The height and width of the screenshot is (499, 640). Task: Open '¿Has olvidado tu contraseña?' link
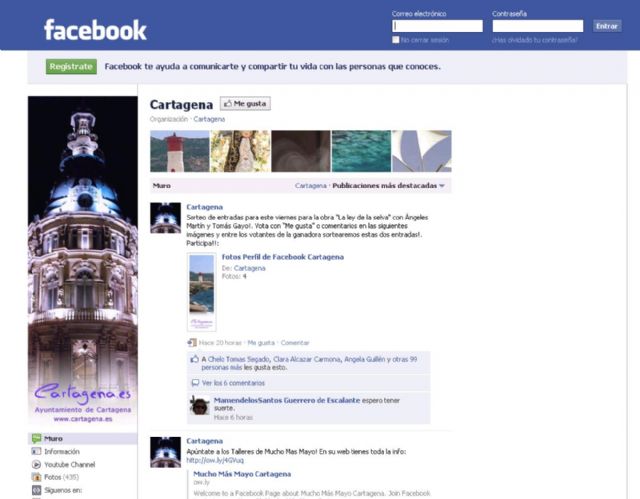pos(534,40)
